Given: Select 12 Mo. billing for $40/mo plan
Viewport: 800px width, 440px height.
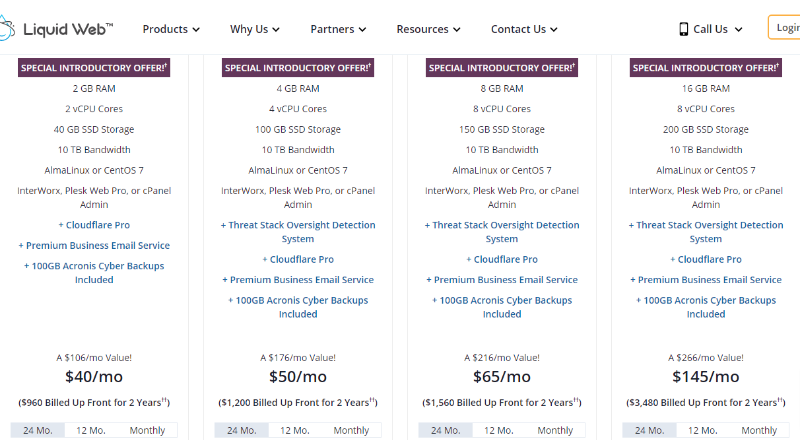Looking at the screenshot, I should point(90,430).
